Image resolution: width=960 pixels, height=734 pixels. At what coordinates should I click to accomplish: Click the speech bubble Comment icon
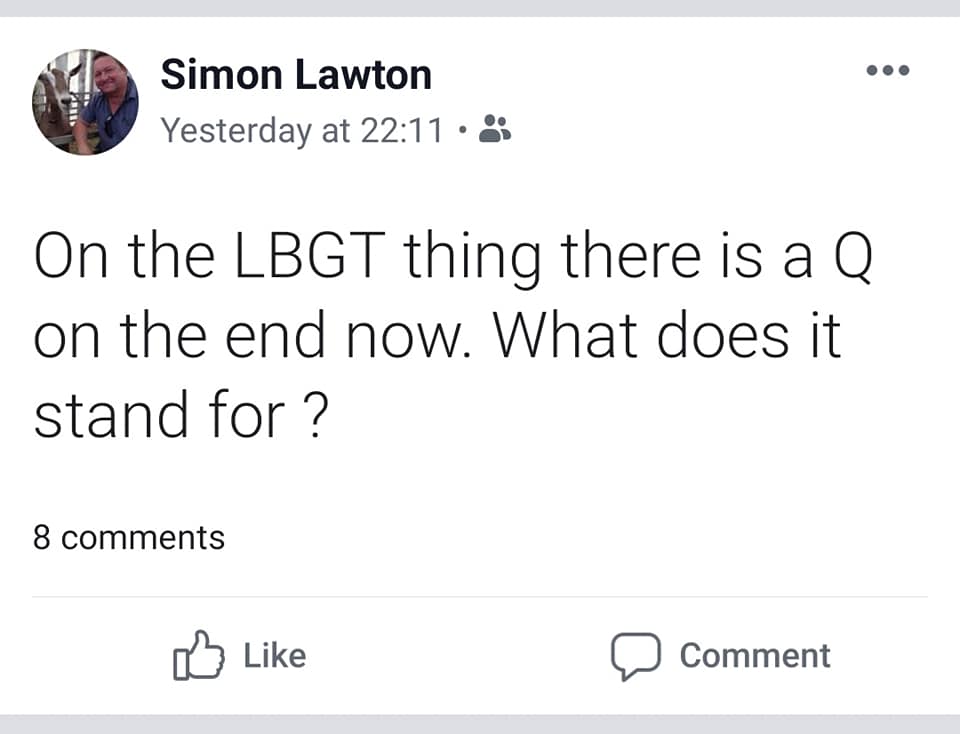point(636,656)
